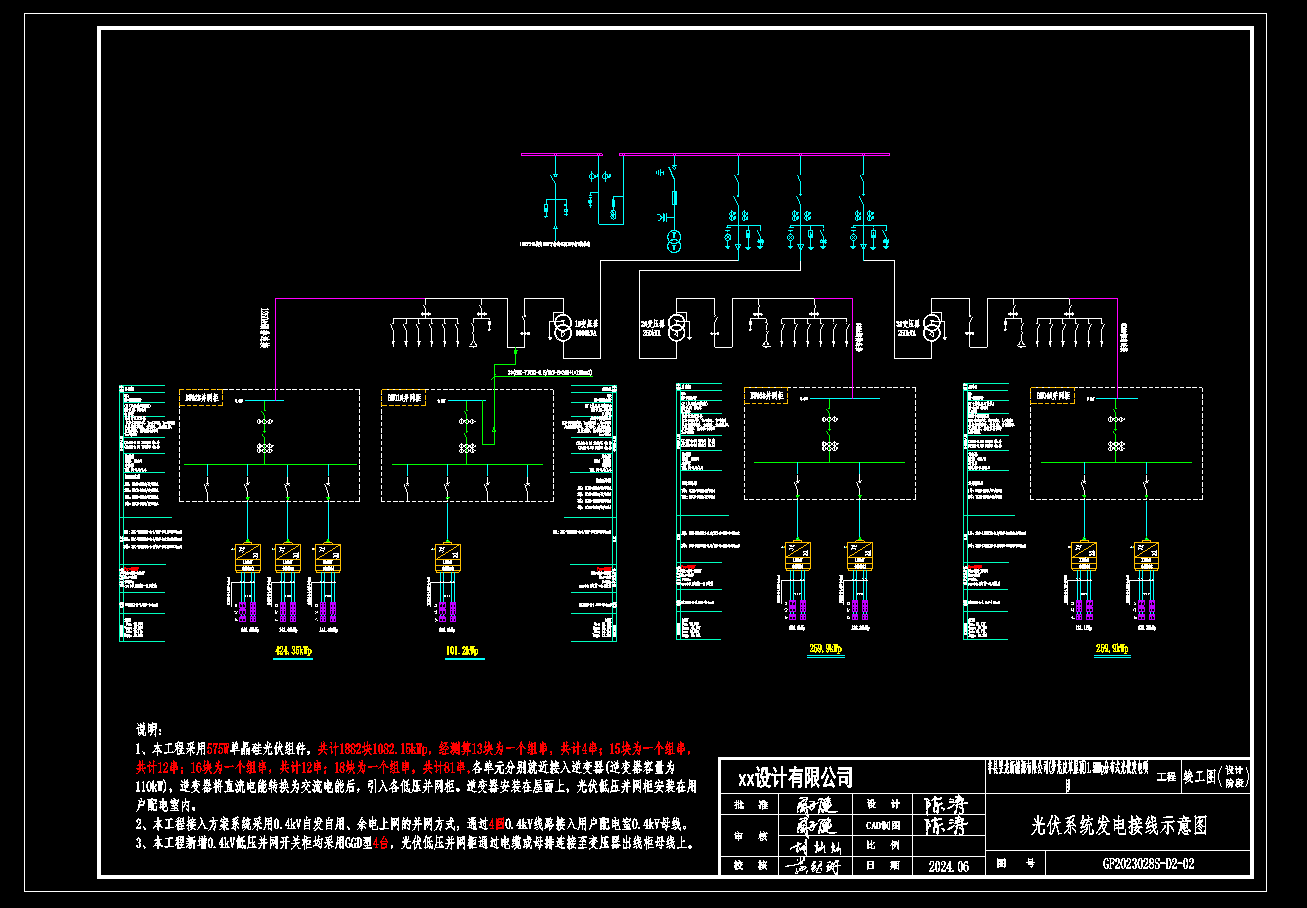Select the inverter symbol above the 101.2kWp label
1307x908 pixels.
click(447, 557)
